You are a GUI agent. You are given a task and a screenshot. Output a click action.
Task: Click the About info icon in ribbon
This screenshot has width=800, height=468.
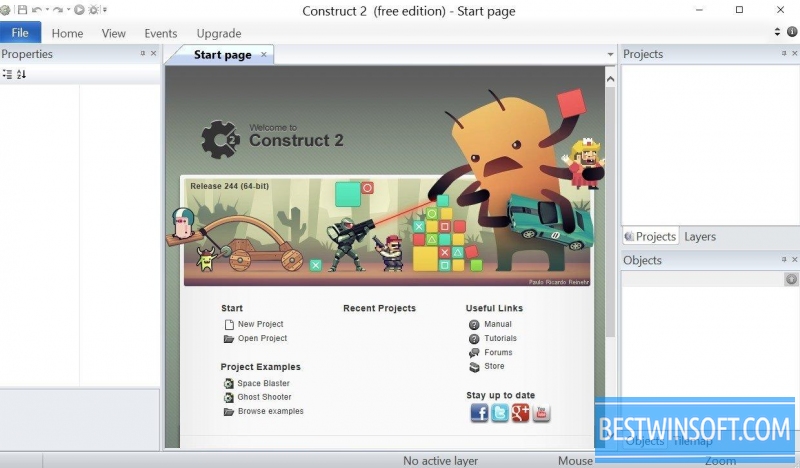pyautogui.click(x=792, y=32)
